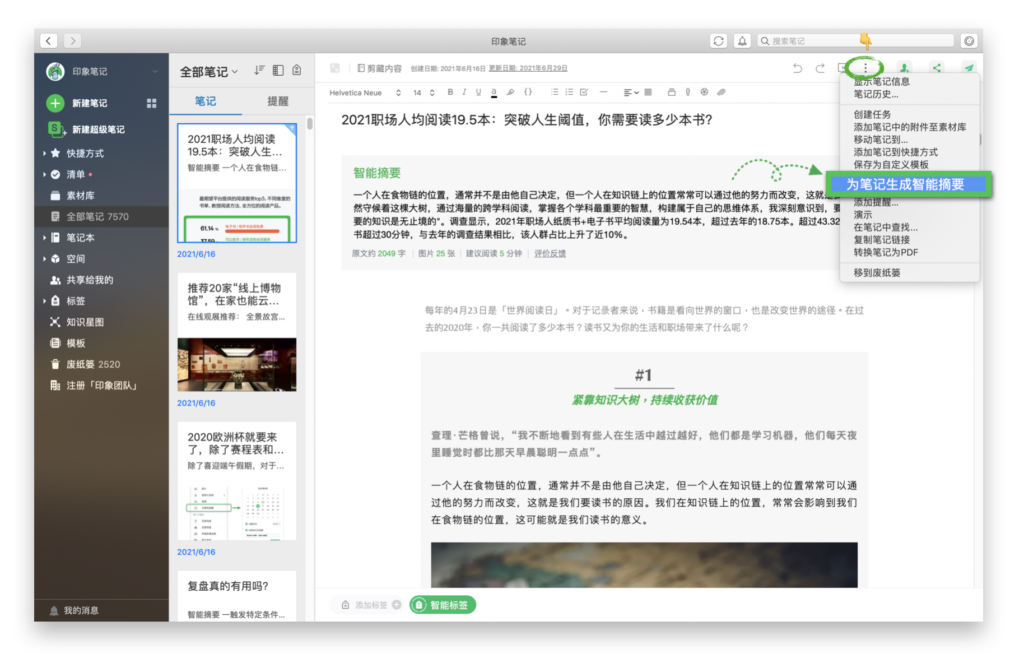Insert a bulleted list

[554, 92]
